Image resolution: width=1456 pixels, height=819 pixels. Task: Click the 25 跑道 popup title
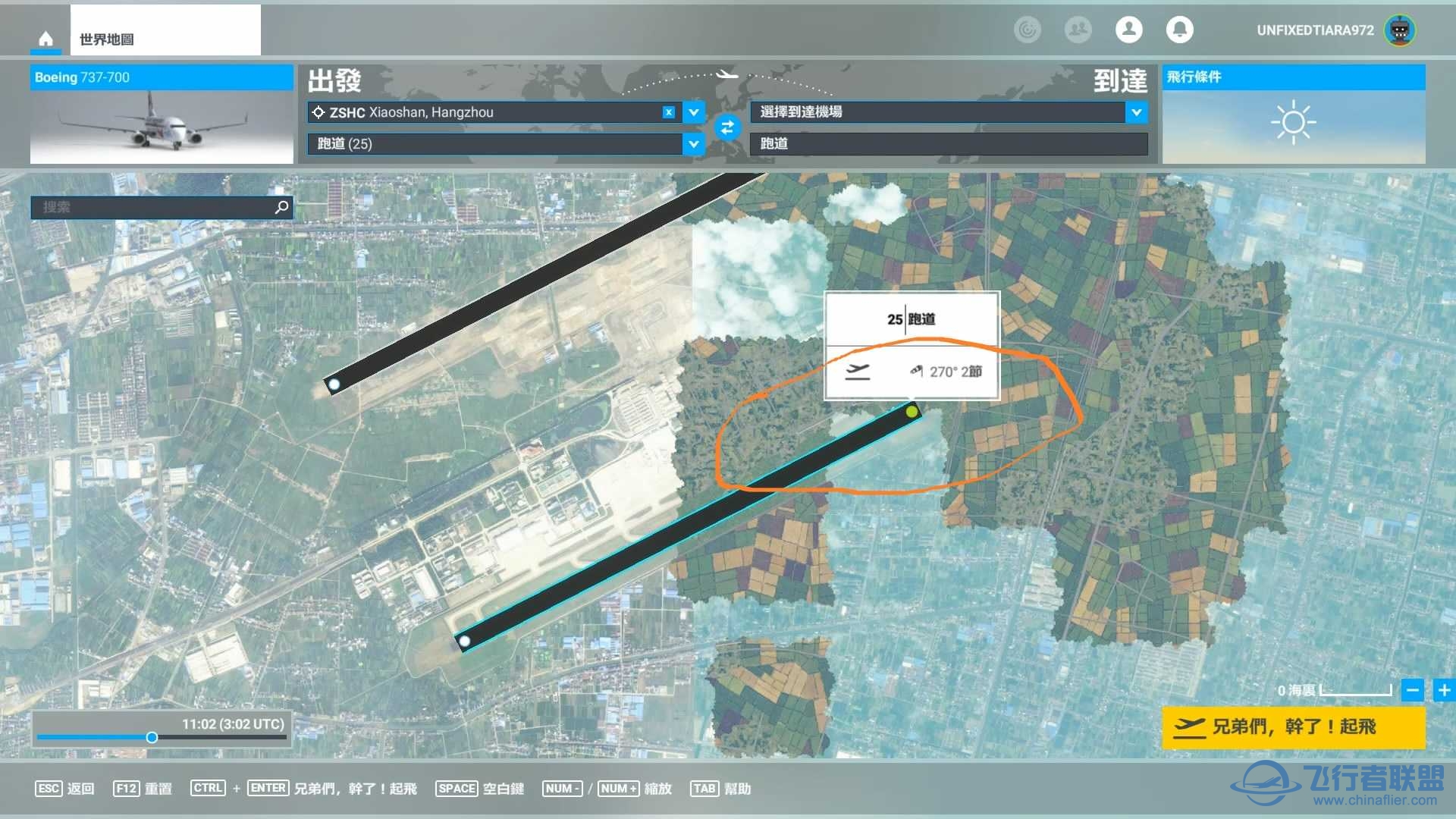pyautogui.click(x=912, y=319)
